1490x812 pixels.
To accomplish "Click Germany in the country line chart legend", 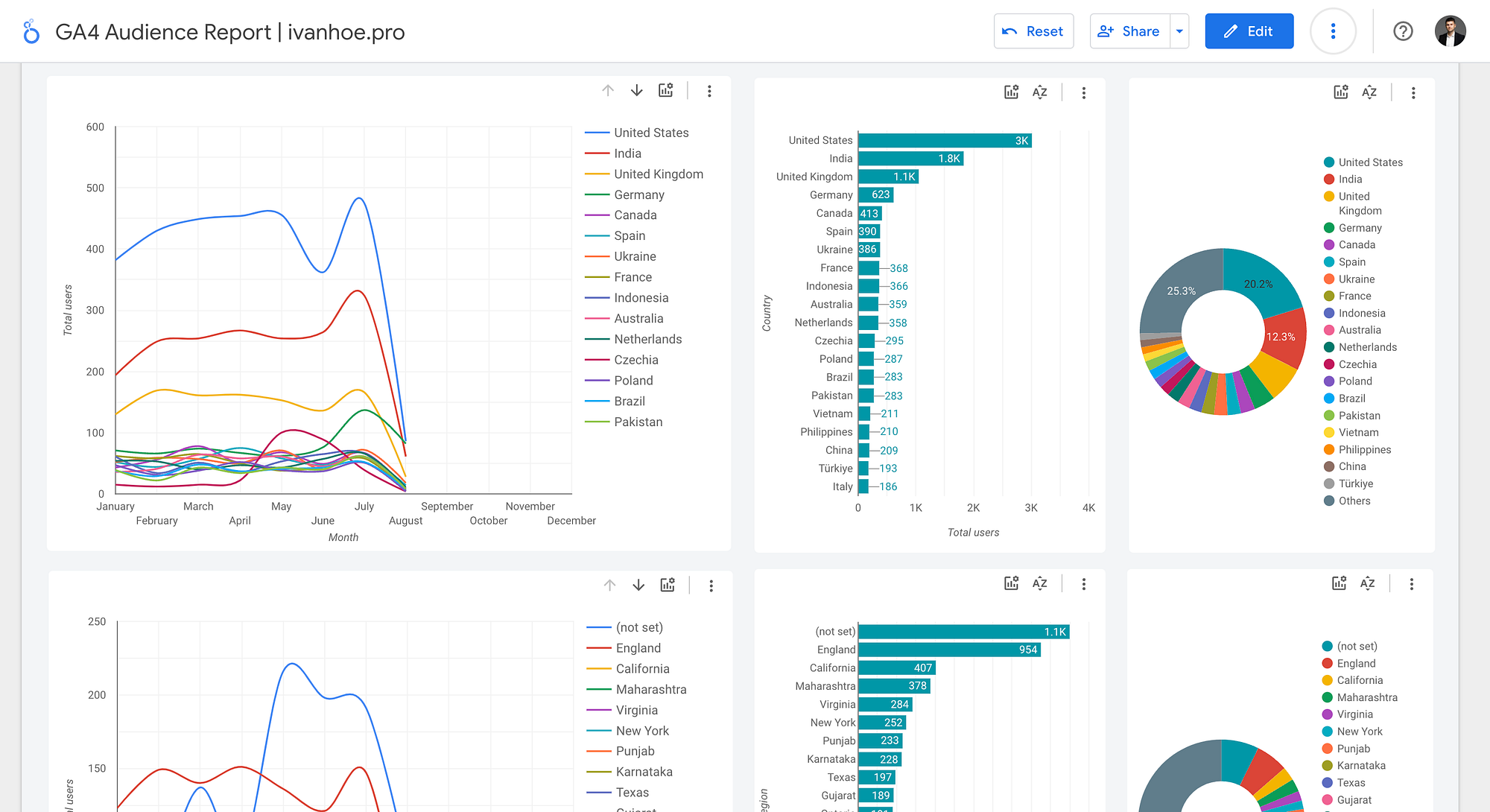I will [x=639, y=194].
